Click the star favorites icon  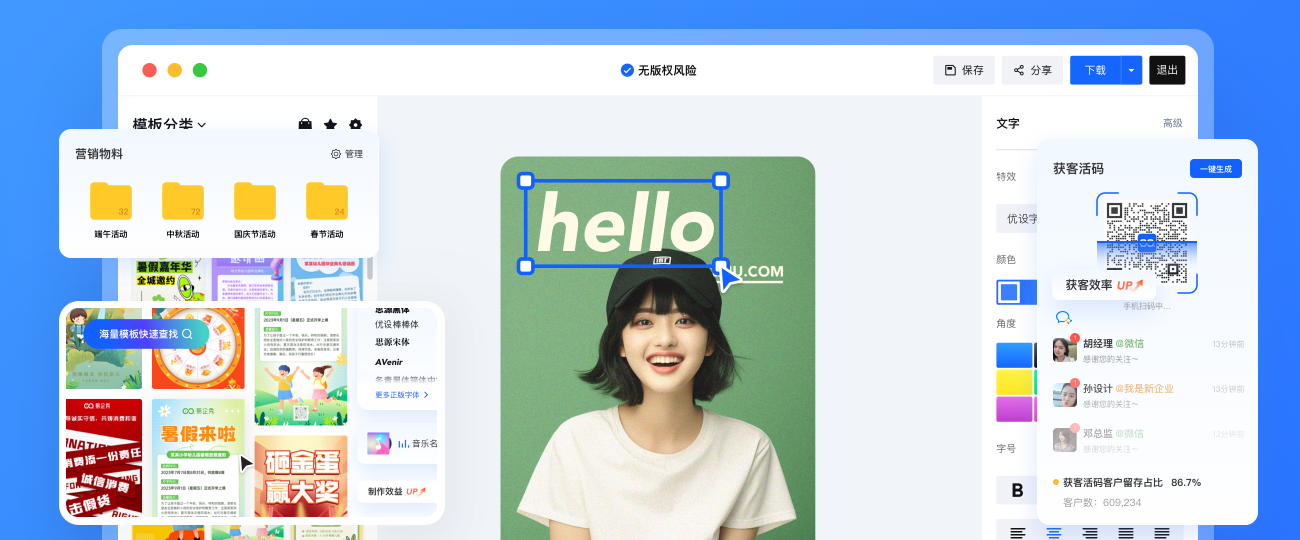point(330,125)
